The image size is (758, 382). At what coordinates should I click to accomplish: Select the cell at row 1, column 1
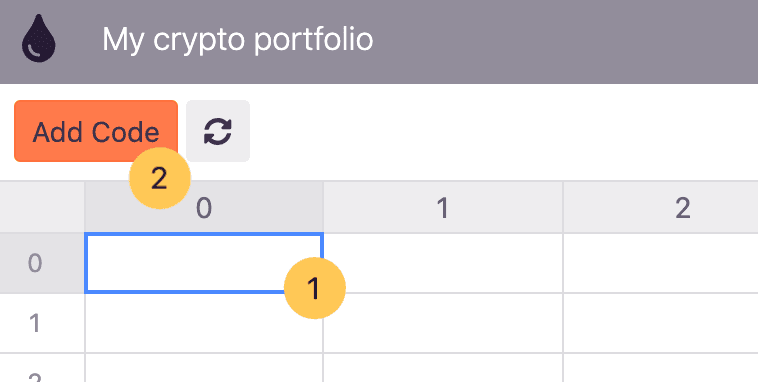(x=443, y=323)
